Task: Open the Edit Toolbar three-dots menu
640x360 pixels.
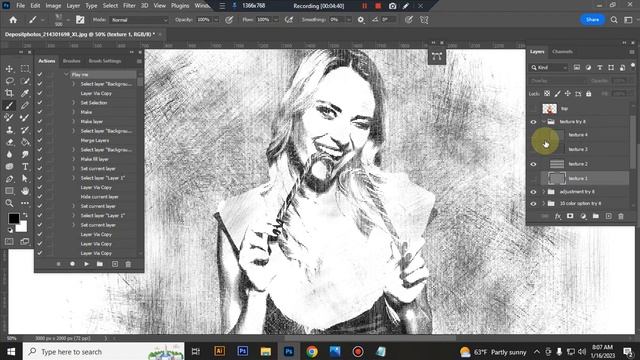Action: pos(25,203)
